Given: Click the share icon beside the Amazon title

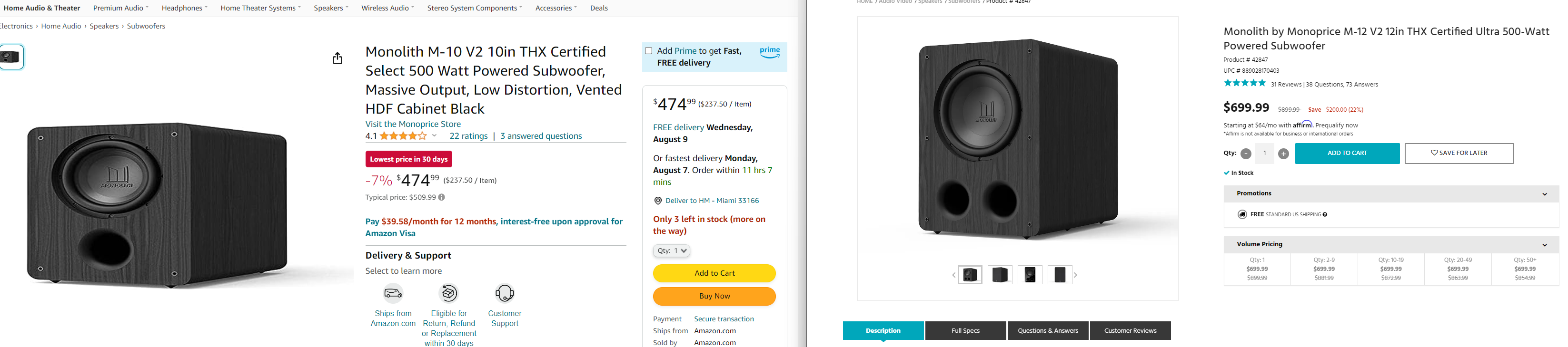Looking at the screenshot, I should [337, 58].
